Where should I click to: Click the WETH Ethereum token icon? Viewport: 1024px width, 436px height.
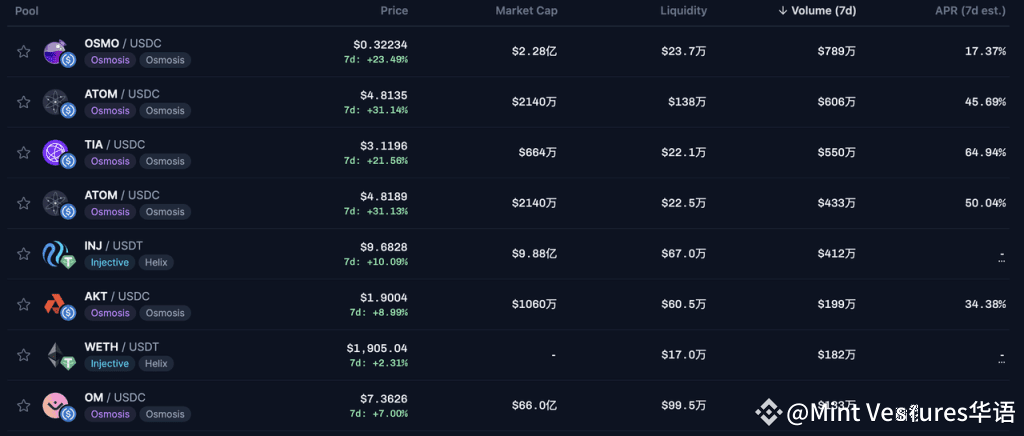[55, 355]
